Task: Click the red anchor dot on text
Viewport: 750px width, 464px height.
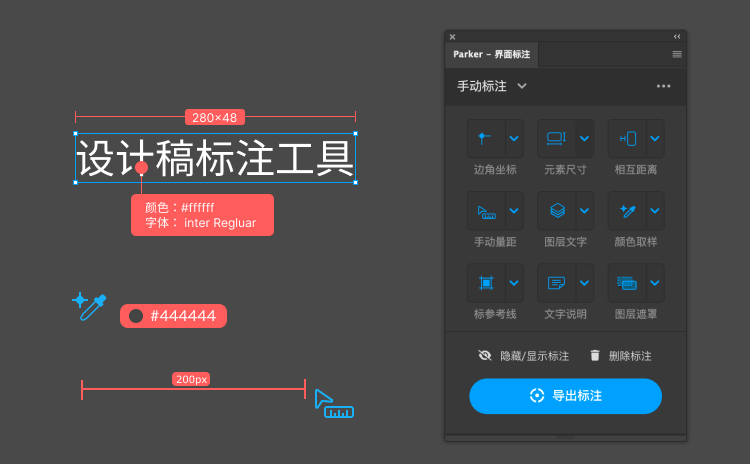Action: click(141, 167)
